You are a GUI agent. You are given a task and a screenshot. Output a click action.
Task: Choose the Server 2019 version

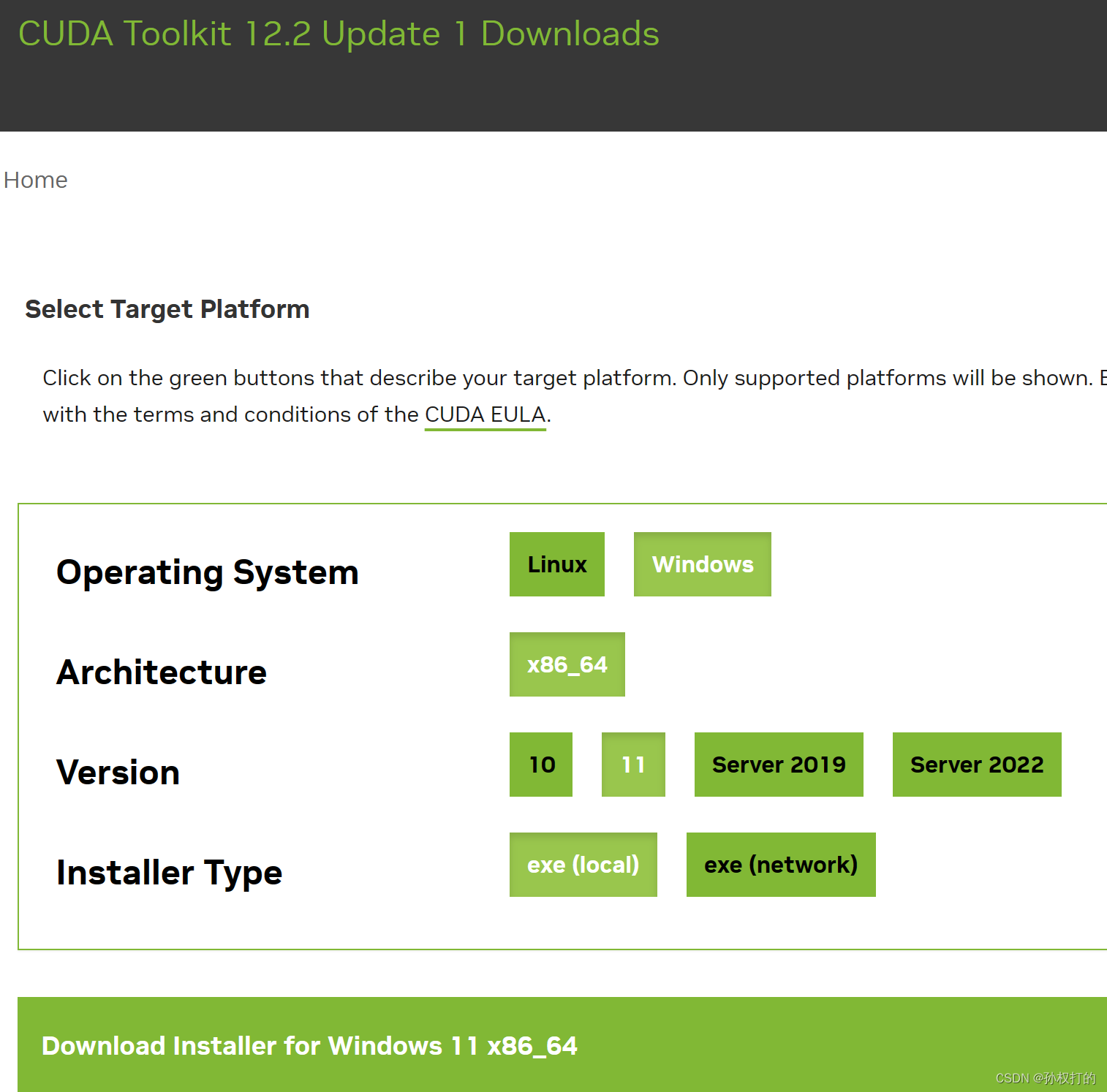(x=779, y=765)
